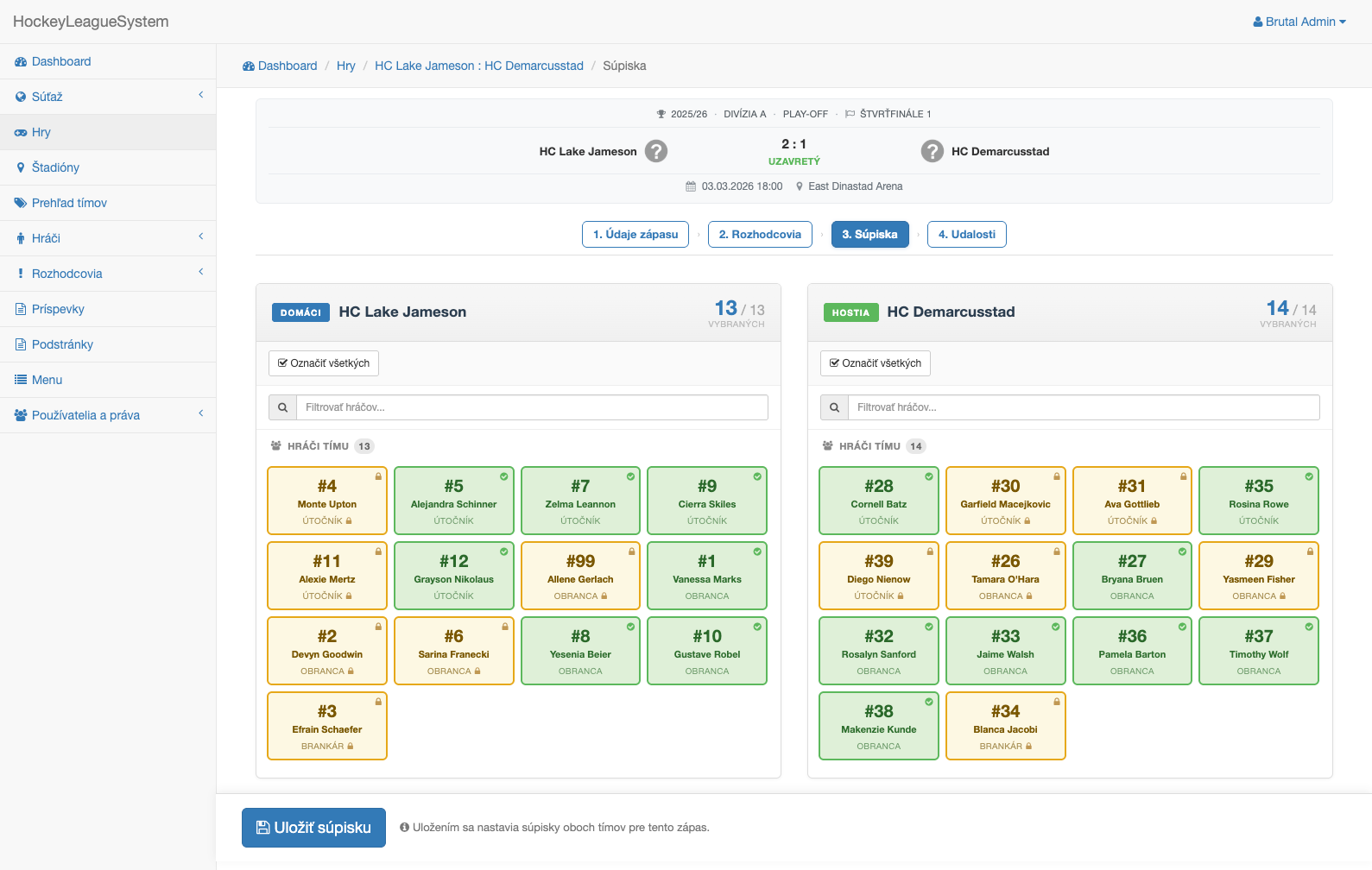Toggle player #28 Cornell Batz selection
1372x870 pixels.
click(878, 501)
